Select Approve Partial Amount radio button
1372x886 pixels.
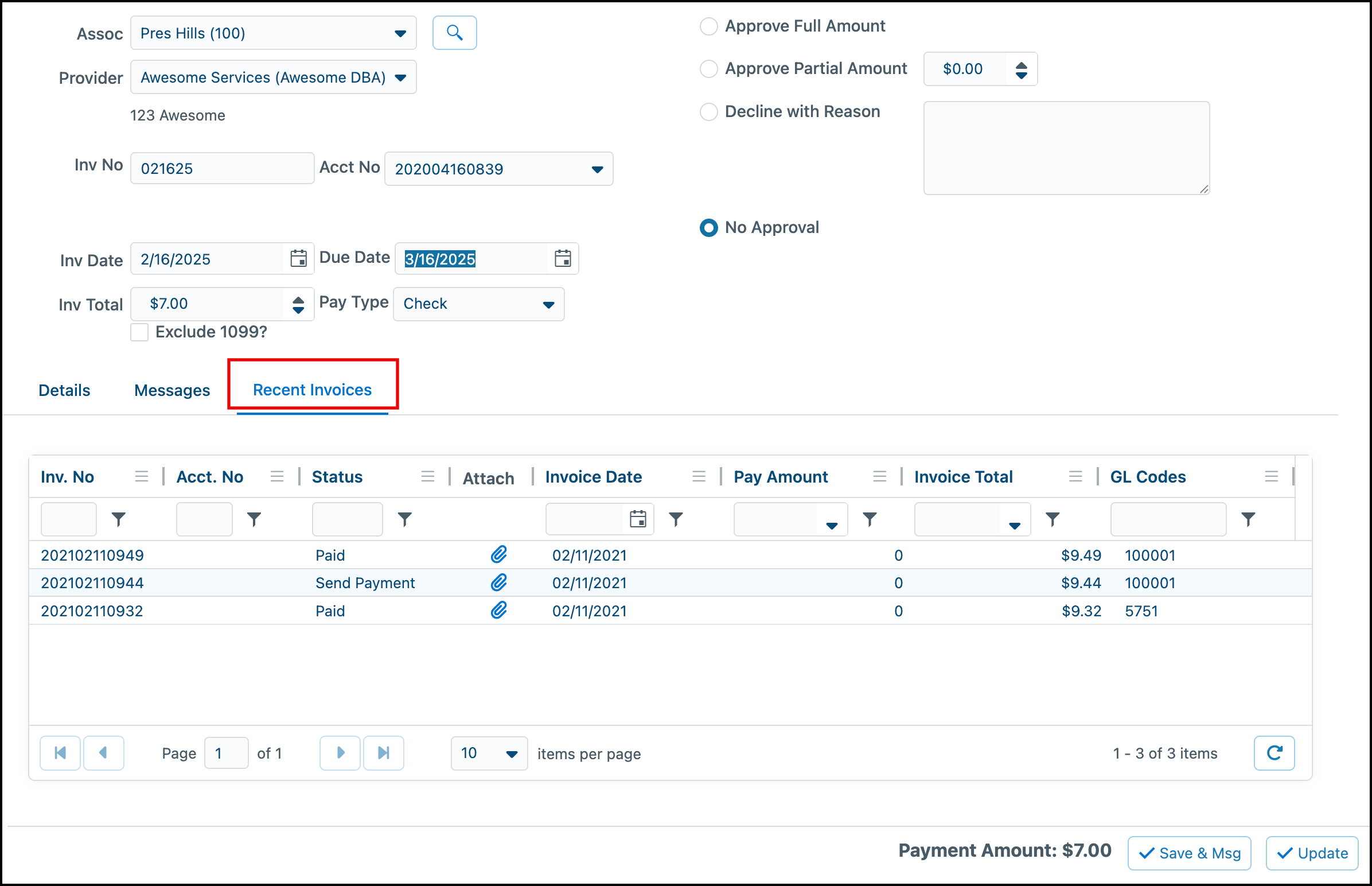click(708, 68)
